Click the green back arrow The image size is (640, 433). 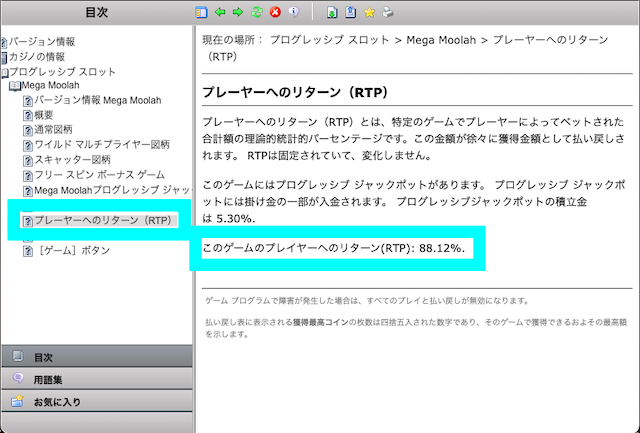click(x=220, y=13)
